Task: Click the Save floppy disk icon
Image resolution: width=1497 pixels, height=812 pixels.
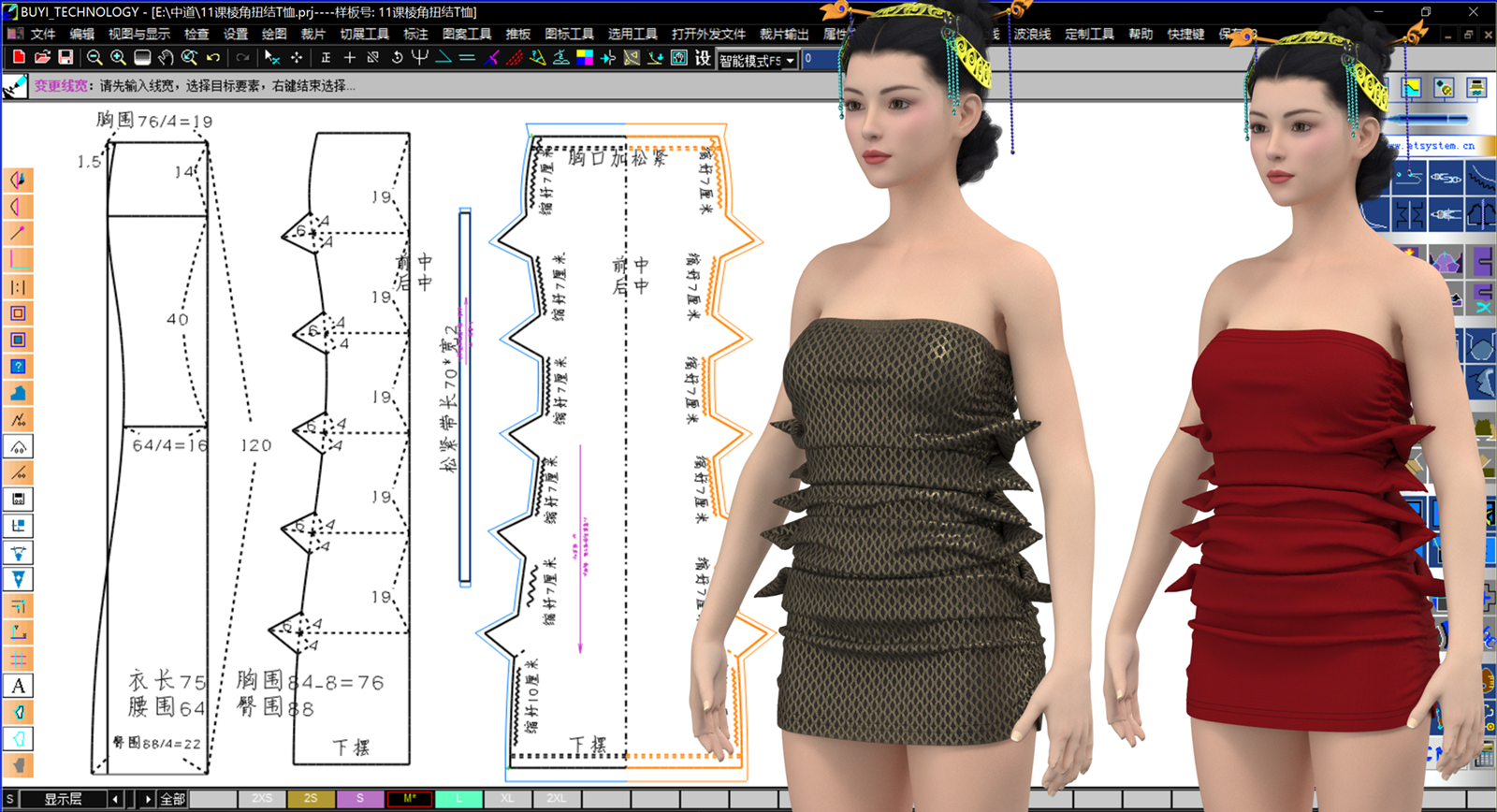Action: pos(65,57)
